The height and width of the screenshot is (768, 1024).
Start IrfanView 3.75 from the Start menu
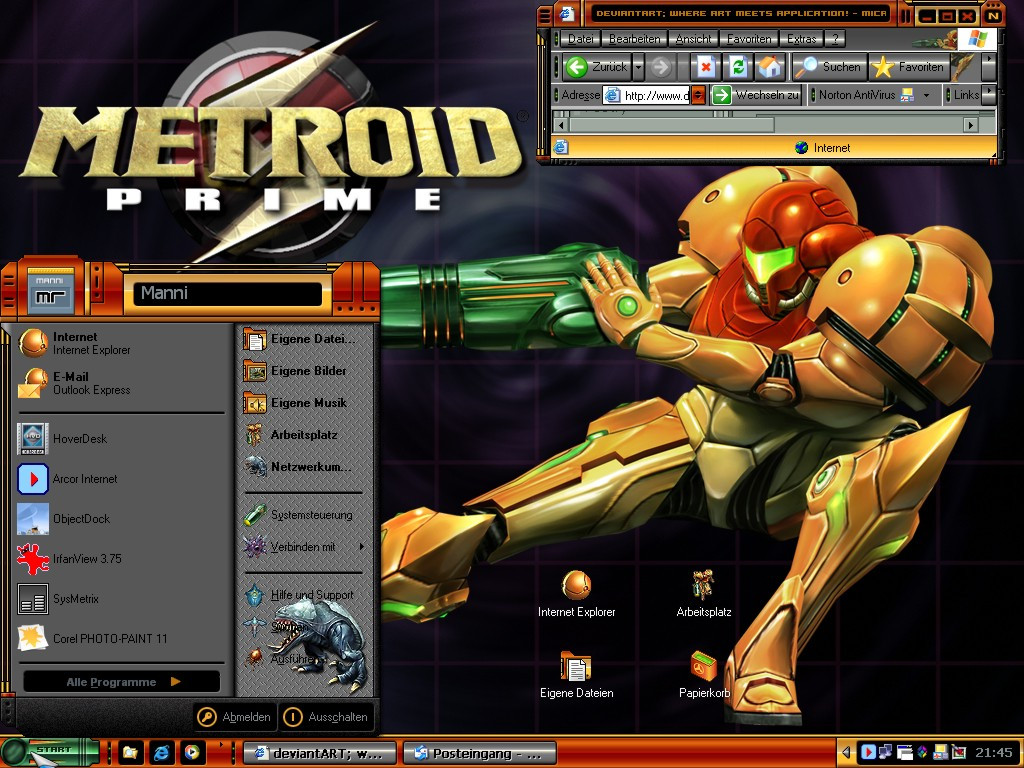click(x=121, y=558)
